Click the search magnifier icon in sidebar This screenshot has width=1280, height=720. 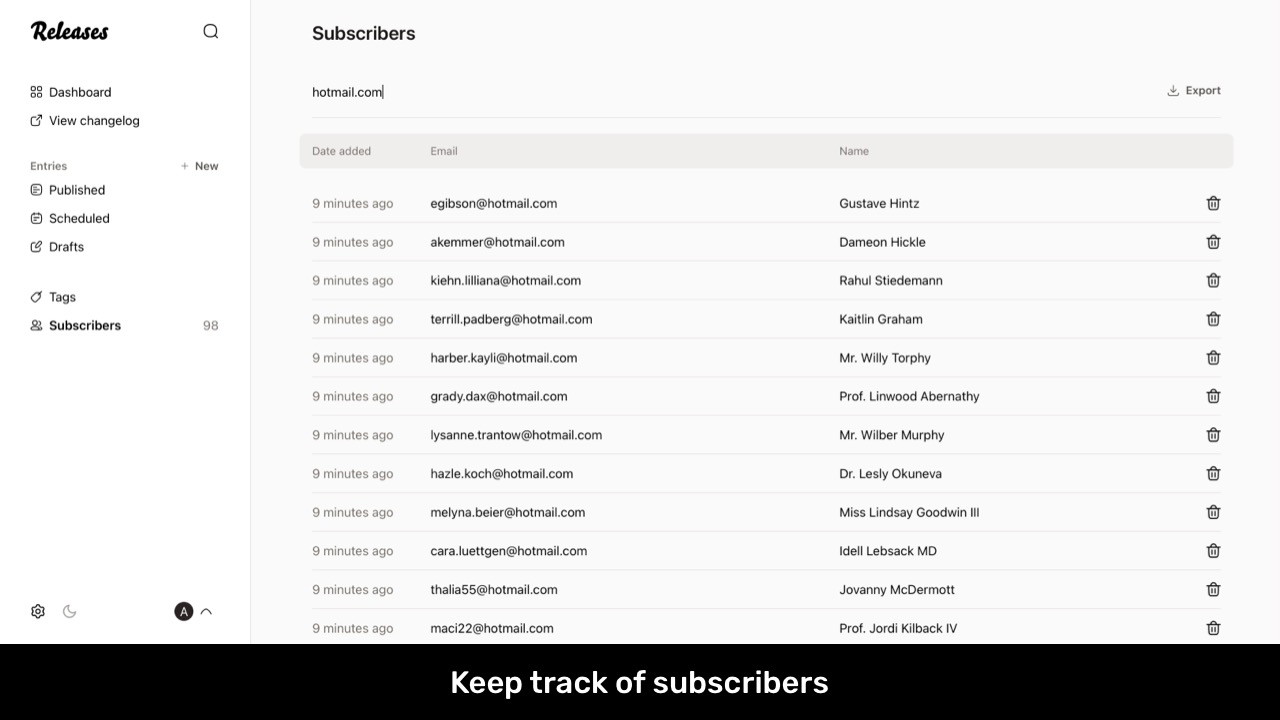point(210,31)
